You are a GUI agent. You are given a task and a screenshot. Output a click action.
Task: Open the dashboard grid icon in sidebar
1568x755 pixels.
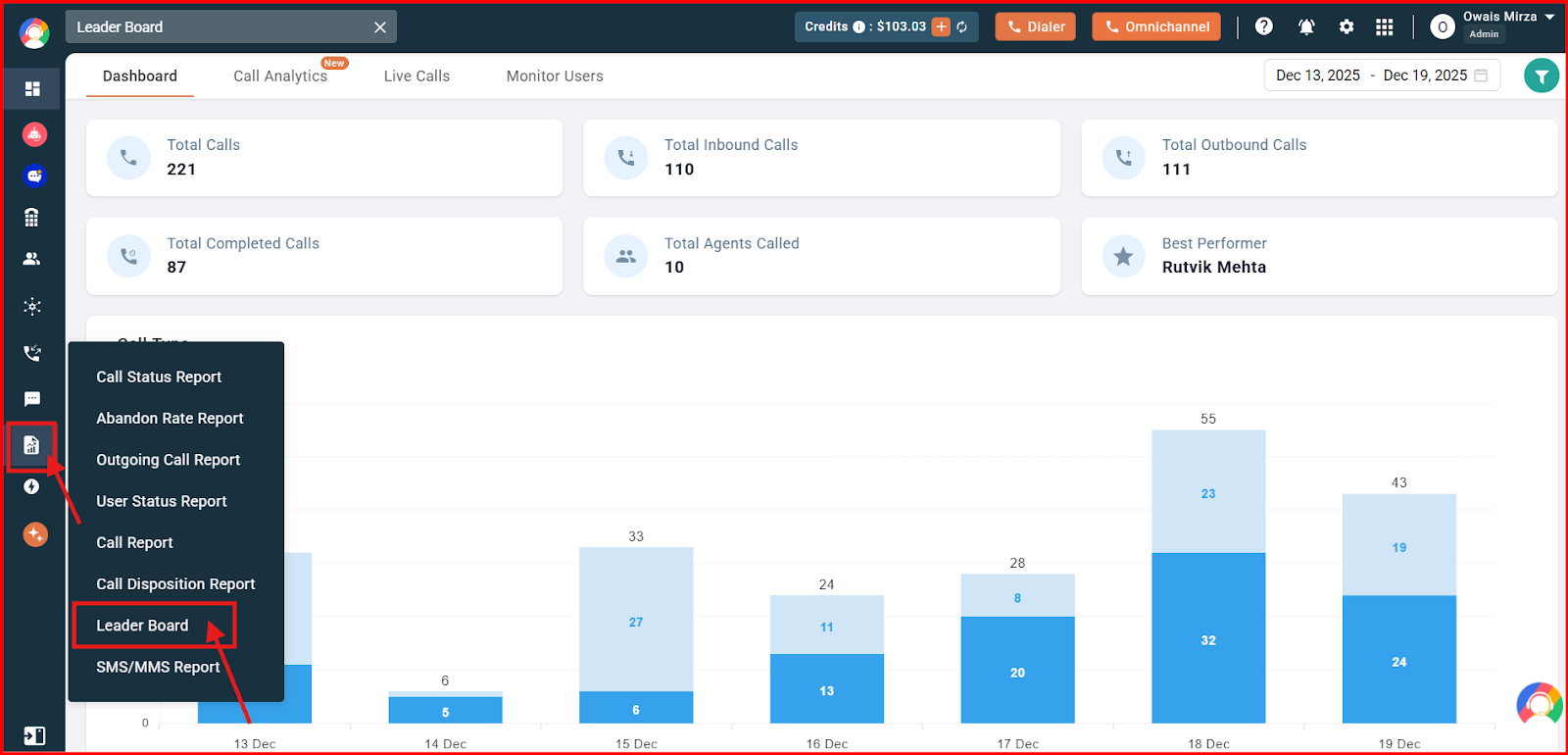32,89
